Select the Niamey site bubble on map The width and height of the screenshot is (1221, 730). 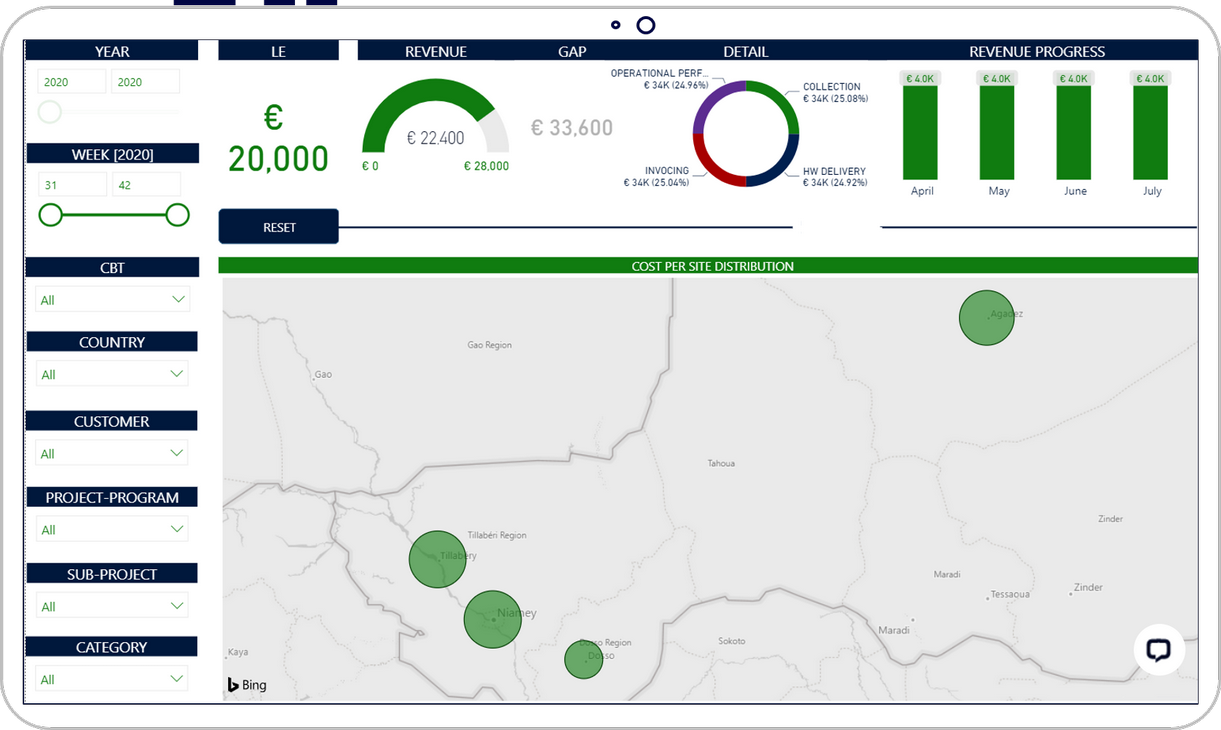tap(492, 619)
